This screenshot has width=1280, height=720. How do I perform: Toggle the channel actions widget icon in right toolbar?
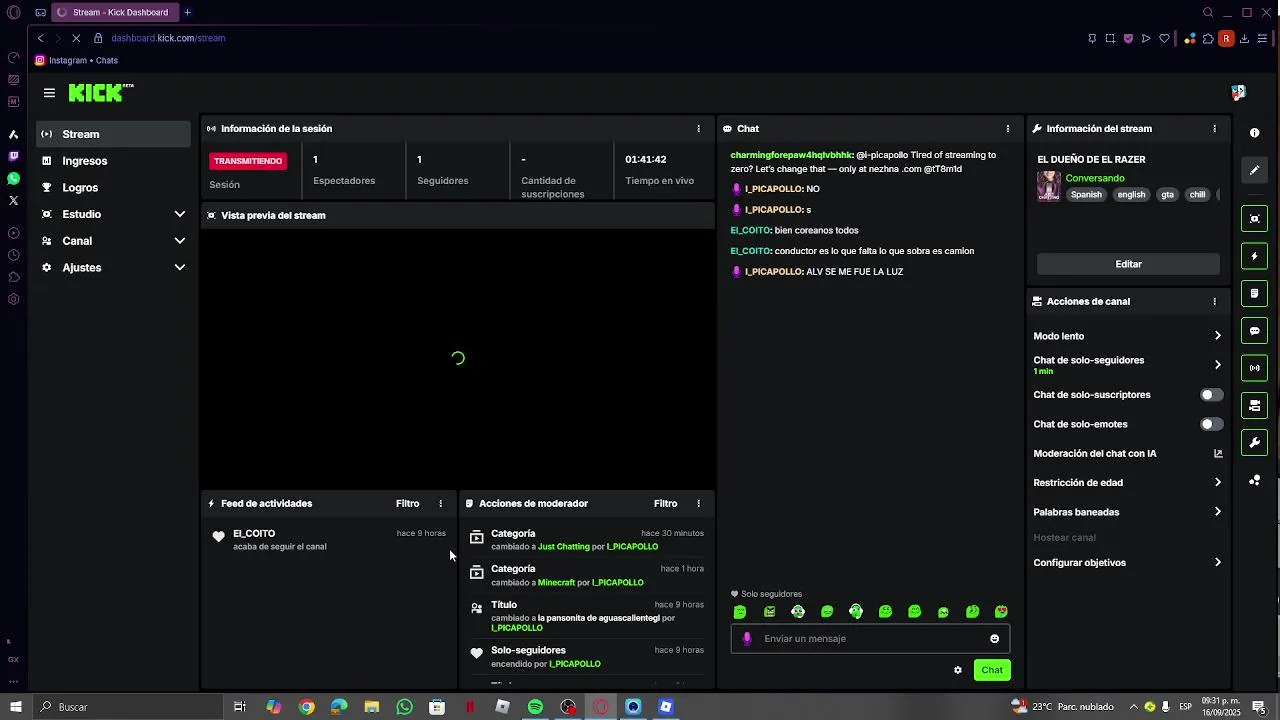[1254, 405]
